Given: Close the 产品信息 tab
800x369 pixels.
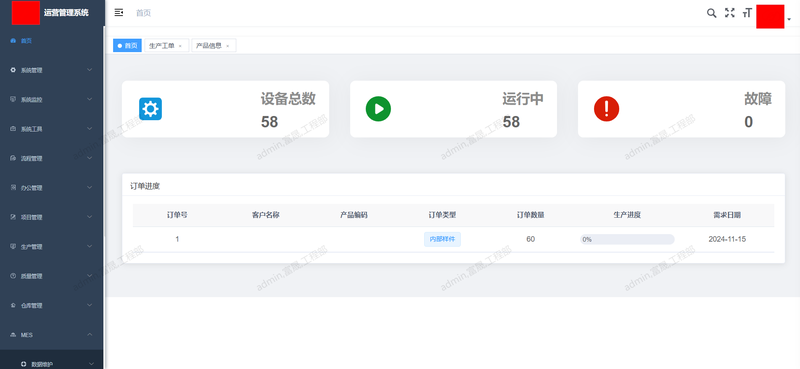Looking at the screenshot, I should click(x=228, y=46).
